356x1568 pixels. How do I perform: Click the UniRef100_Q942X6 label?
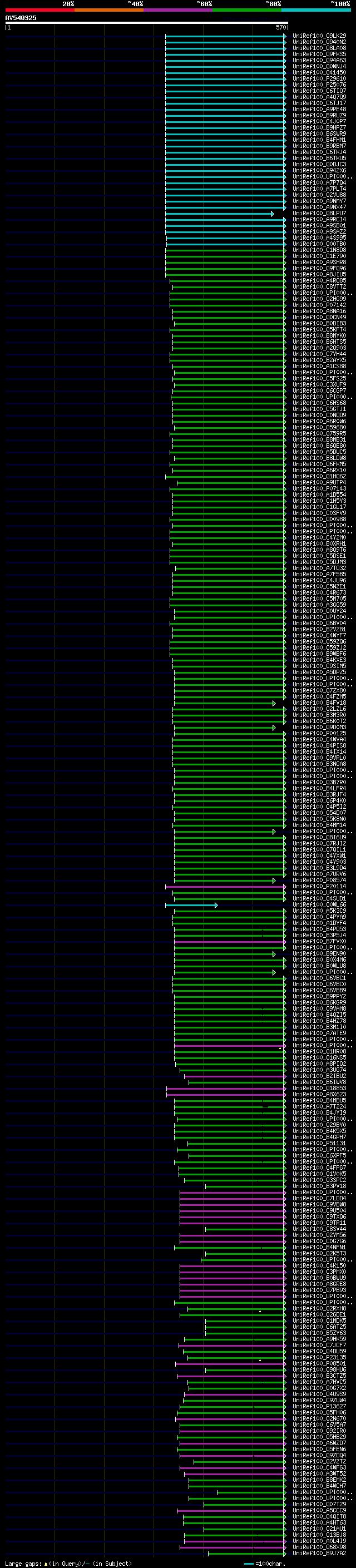[319, 170]
